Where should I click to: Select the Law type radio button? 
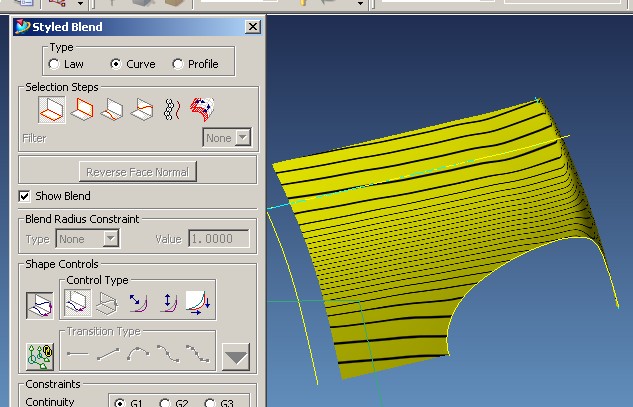pos(54,64)
